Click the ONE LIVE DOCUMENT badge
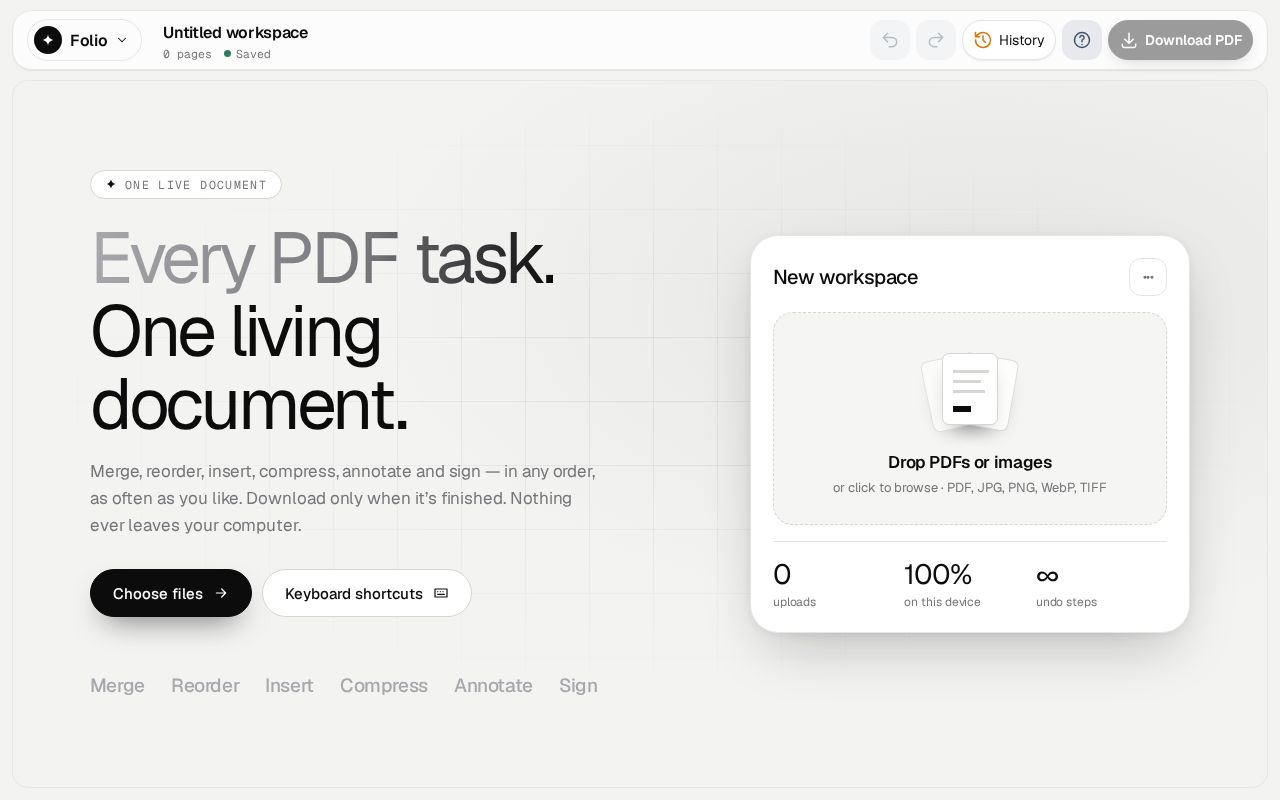 point(186,185)
